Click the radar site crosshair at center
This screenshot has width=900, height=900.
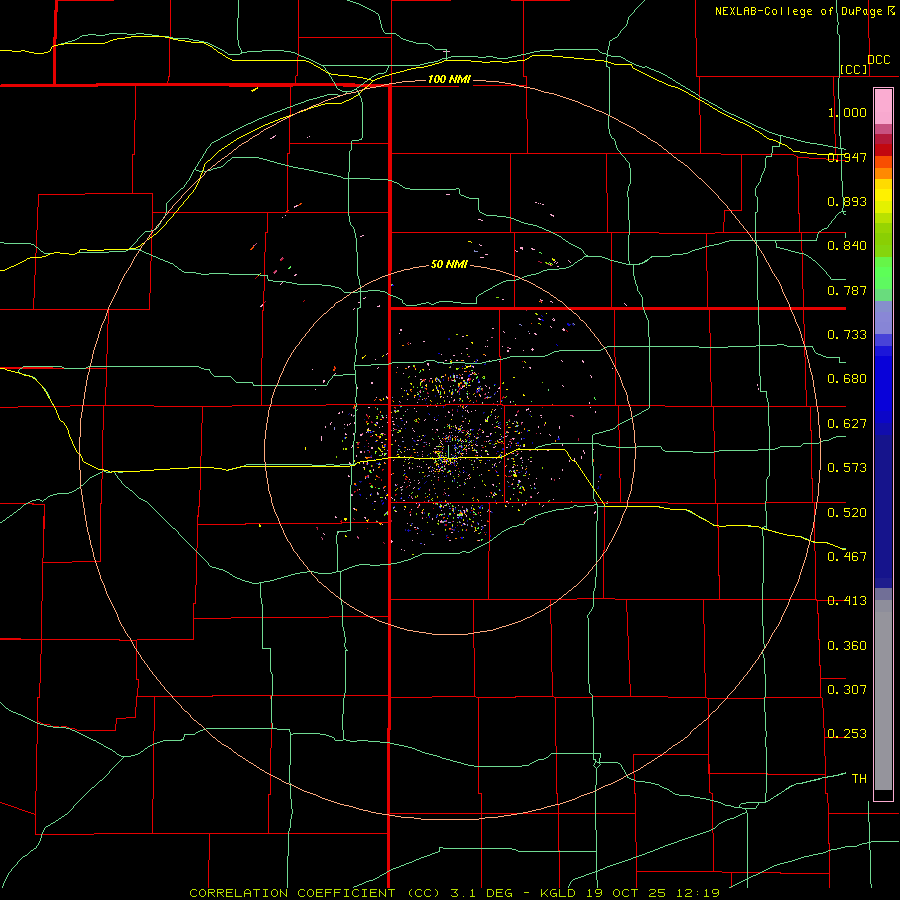(448, 451)
